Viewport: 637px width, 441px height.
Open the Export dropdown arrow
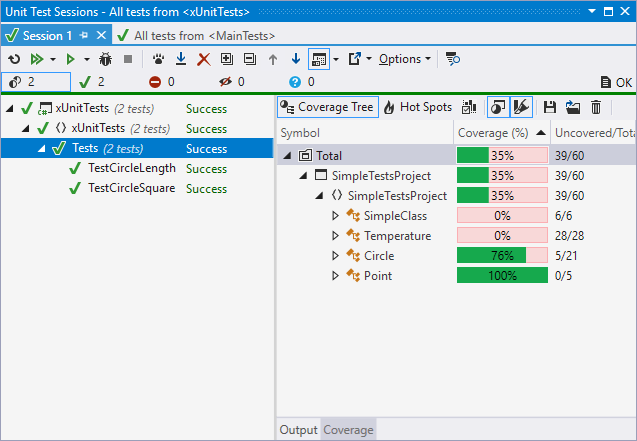coord(369,59)
